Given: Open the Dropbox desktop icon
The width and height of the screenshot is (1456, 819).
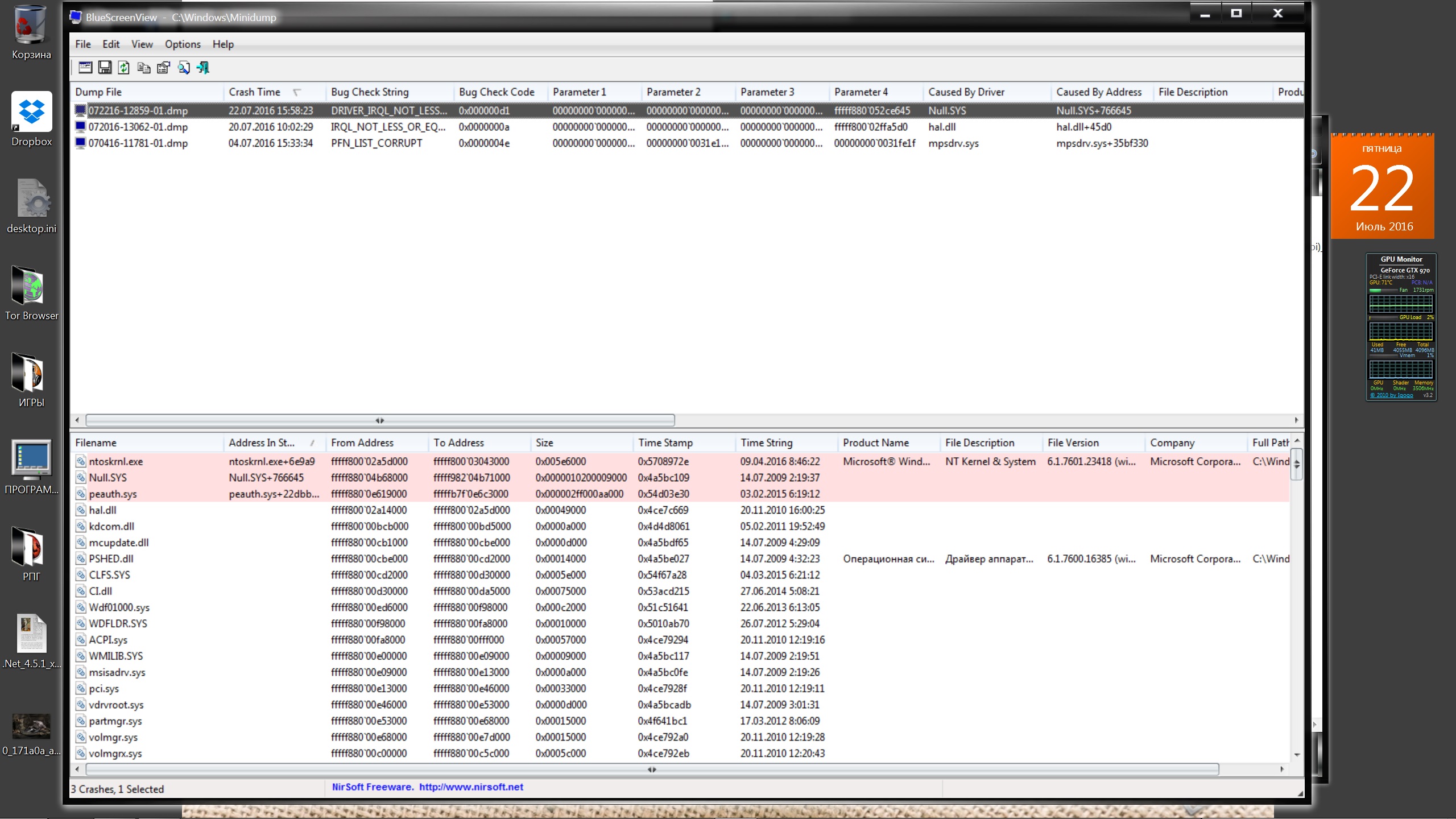Looking at the screenshot, I should click(31, 113).
